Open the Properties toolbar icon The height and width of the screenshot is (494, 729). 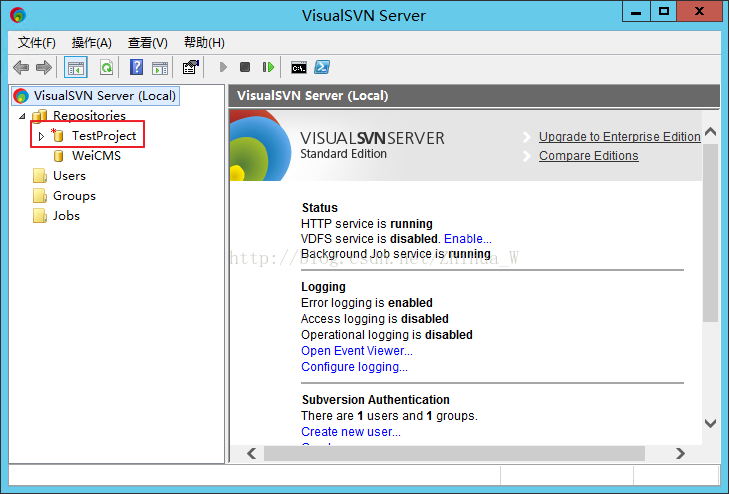coord(191,67)
